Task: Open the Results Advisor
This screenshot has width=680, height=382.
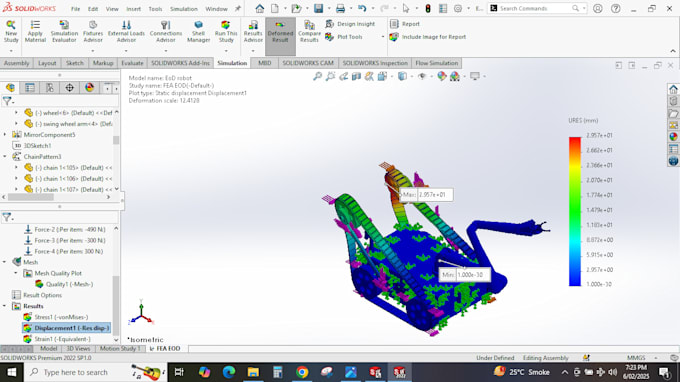Action: pos(253,32)
